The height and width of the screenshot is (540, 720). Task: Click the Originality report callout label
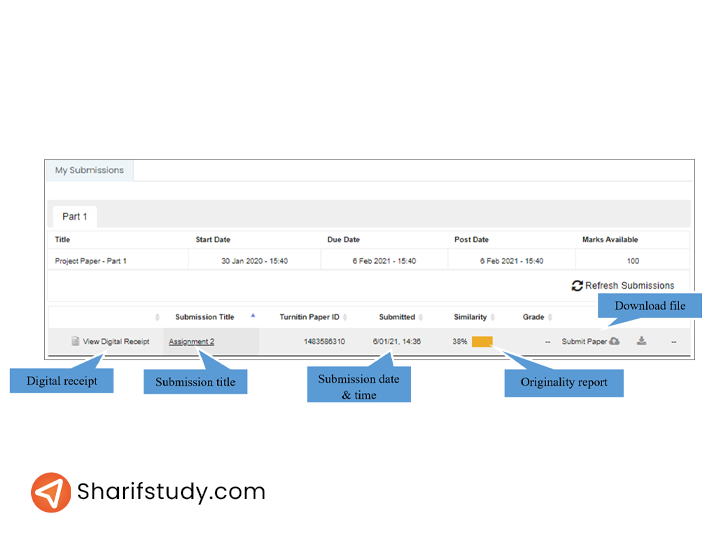(564, 382)
